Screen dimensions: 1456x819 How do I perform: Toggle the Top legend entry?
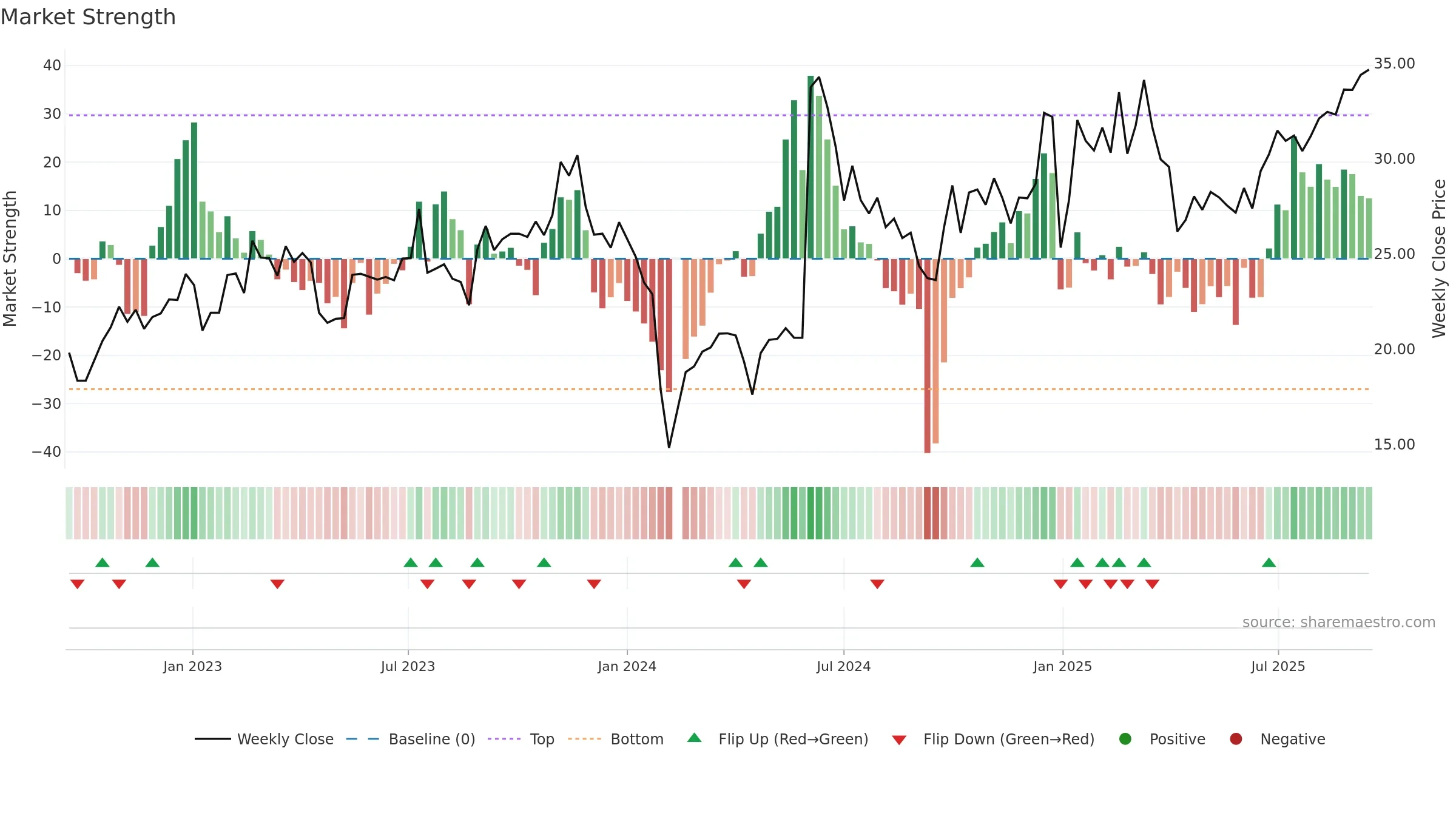coord(521,739)
